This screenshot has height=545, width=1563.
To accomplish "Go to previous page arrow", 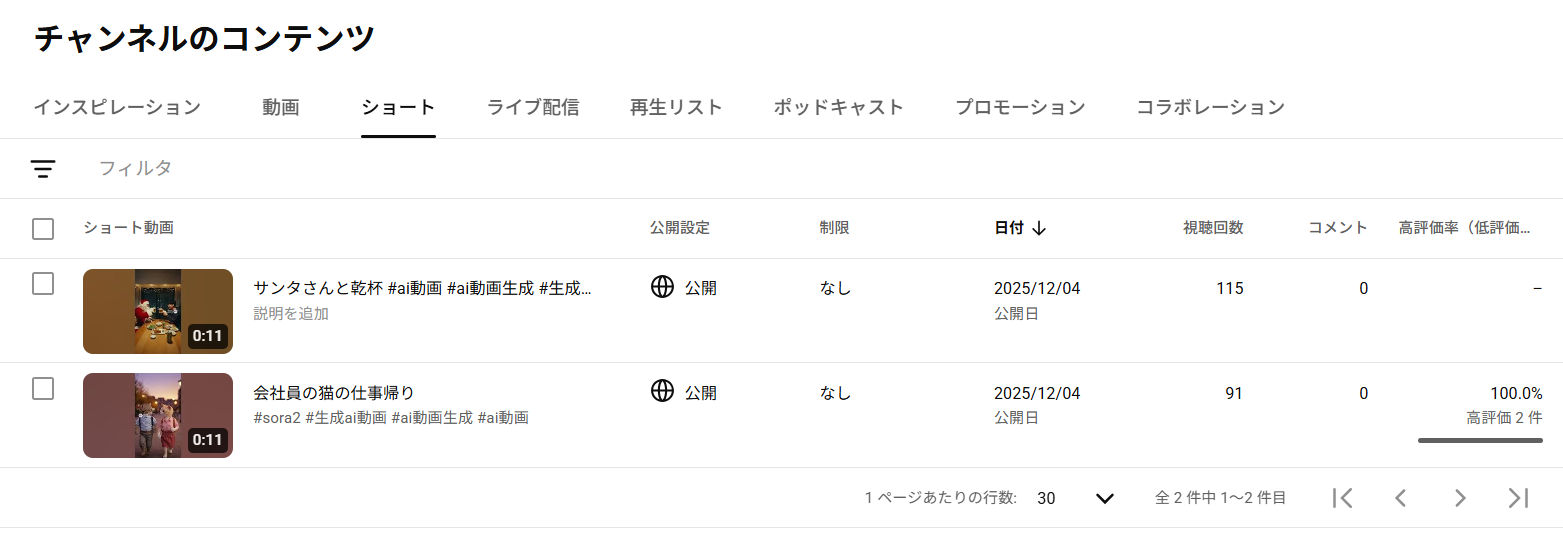I will pyautogui.click(x=1401, y=498).
